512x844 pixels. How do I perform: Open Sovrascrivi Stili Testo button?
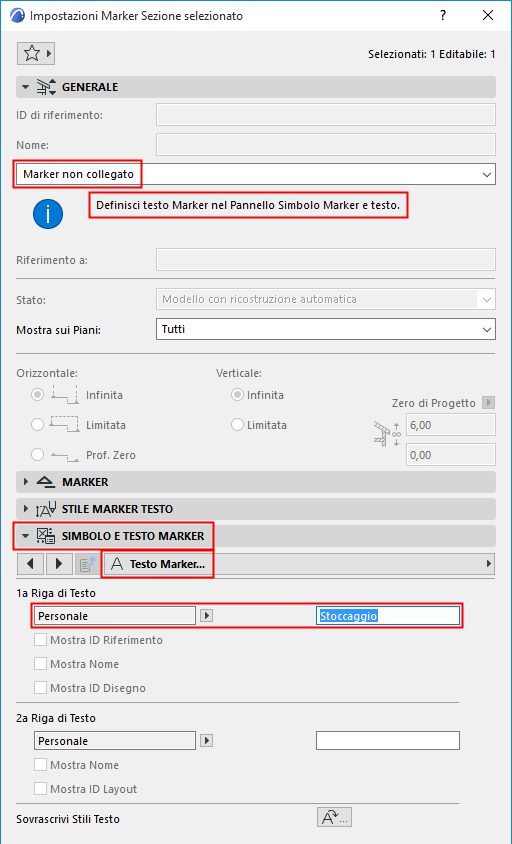click(x=334, y=817)
